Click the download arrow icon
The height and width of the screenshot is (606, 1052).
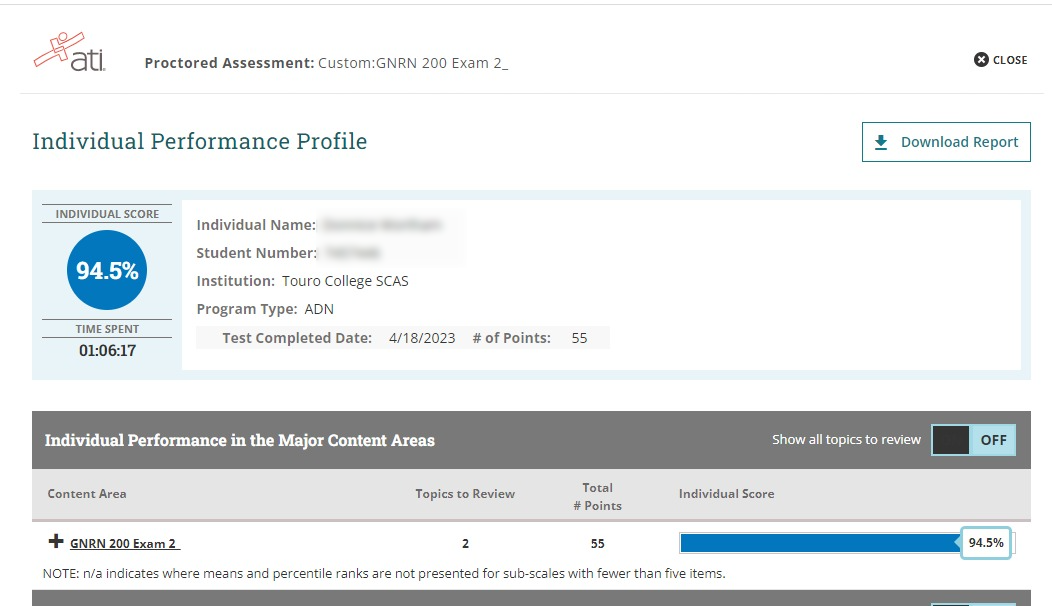coord(881,142)
